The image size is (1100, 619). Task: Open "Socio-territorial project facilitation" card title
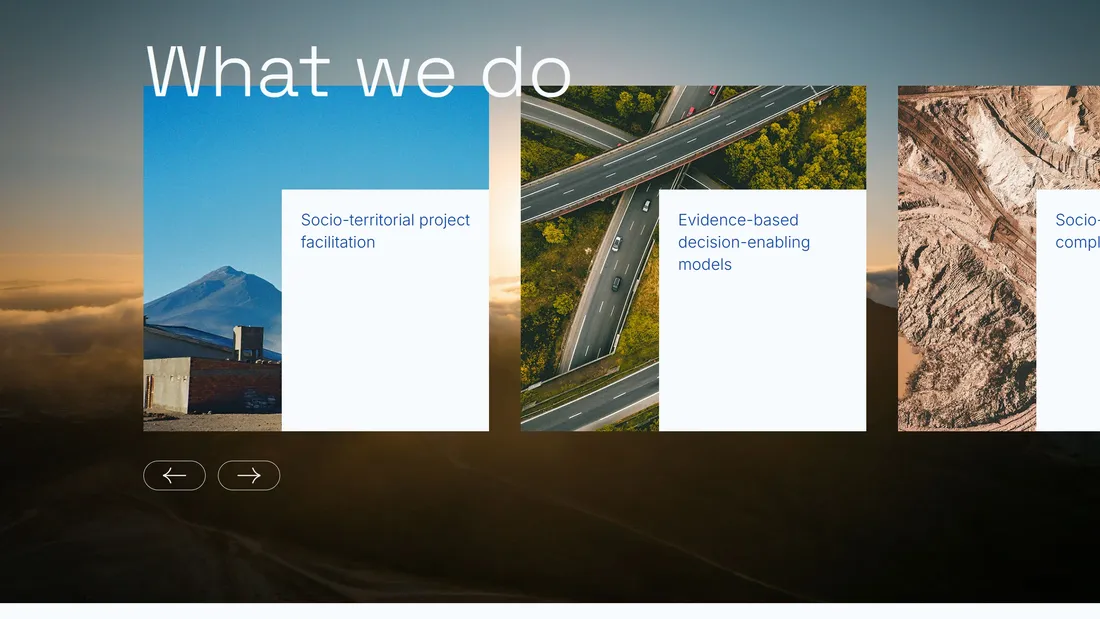tap(385, 231)
